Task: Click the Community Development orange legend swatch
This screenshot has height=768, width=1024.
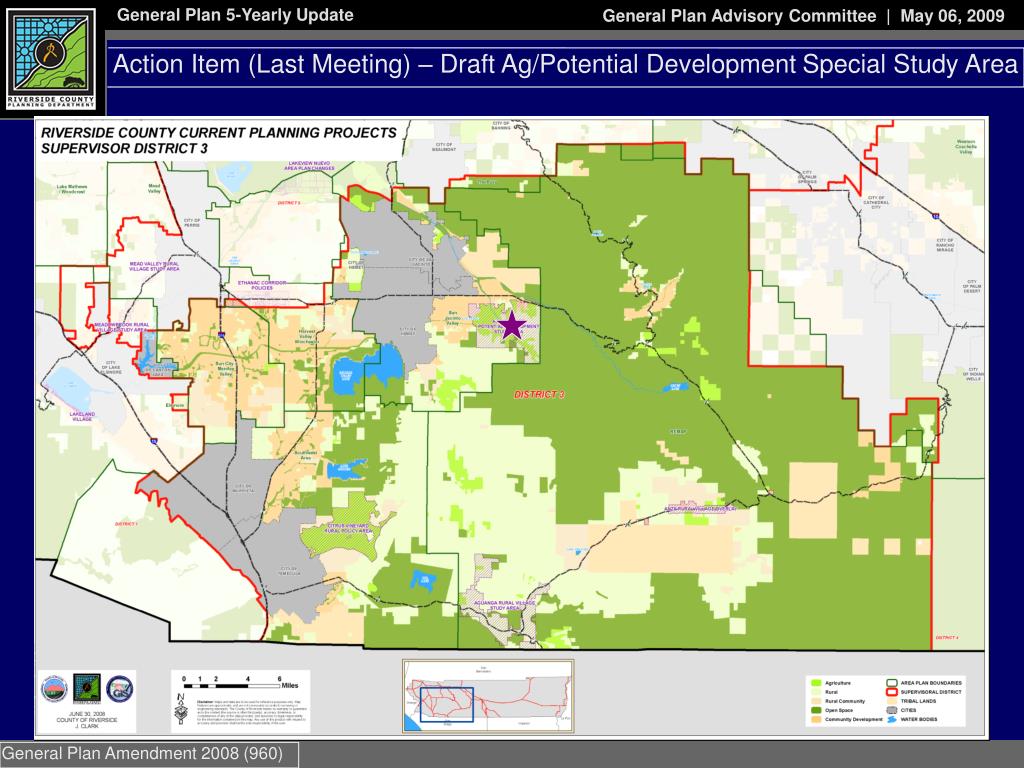Action: [816, 719]
